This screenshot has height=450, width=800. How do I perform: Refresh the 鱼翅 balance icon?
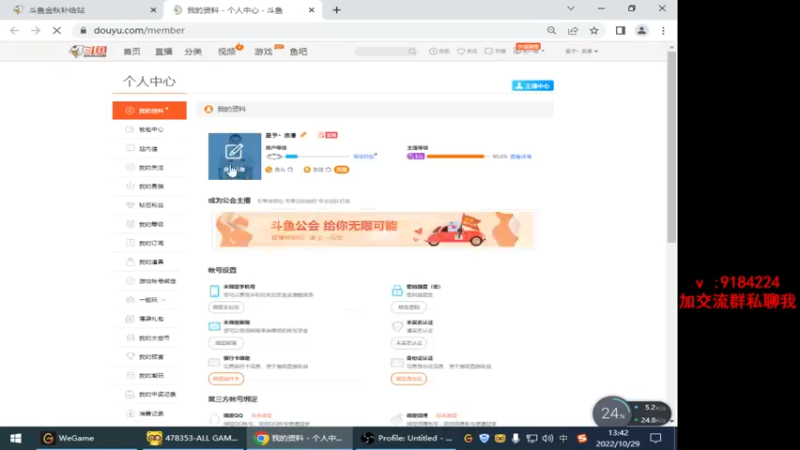pyautogui.click(x=328, y=169)
